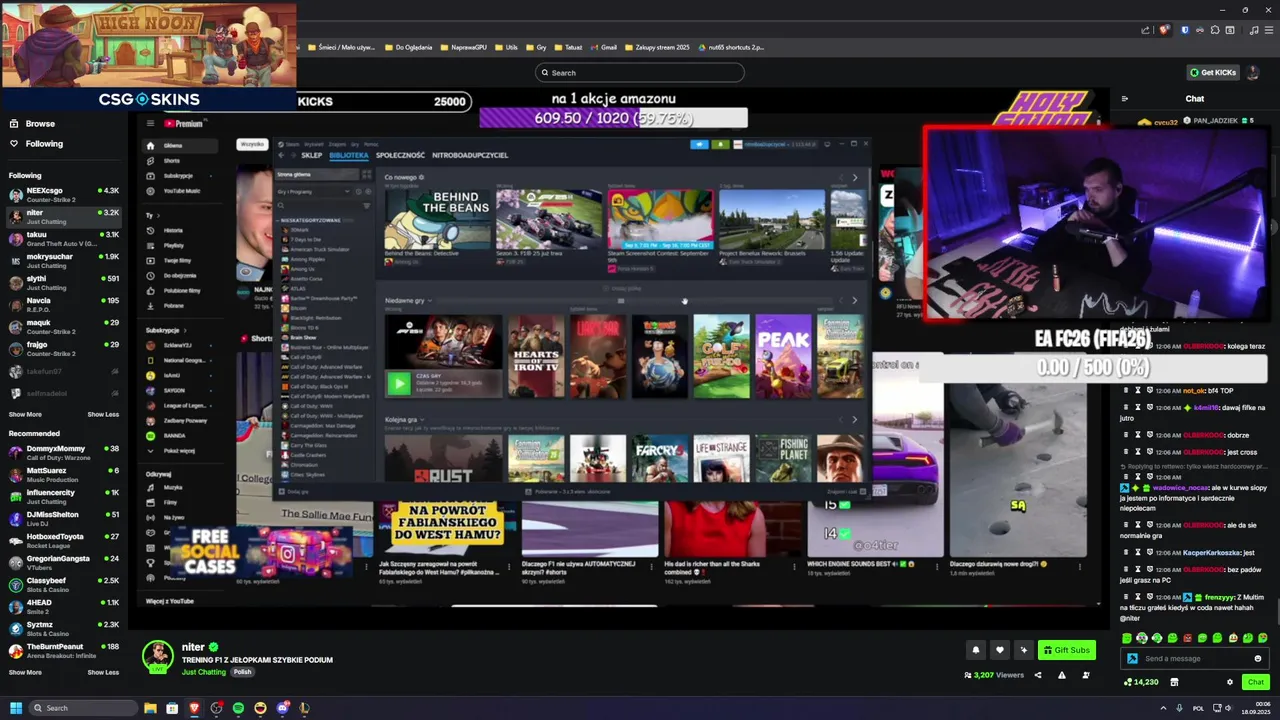Open Steam BIBLIOTEKA tab
This screenshot has height=720, width=1280.
(349, 155)
